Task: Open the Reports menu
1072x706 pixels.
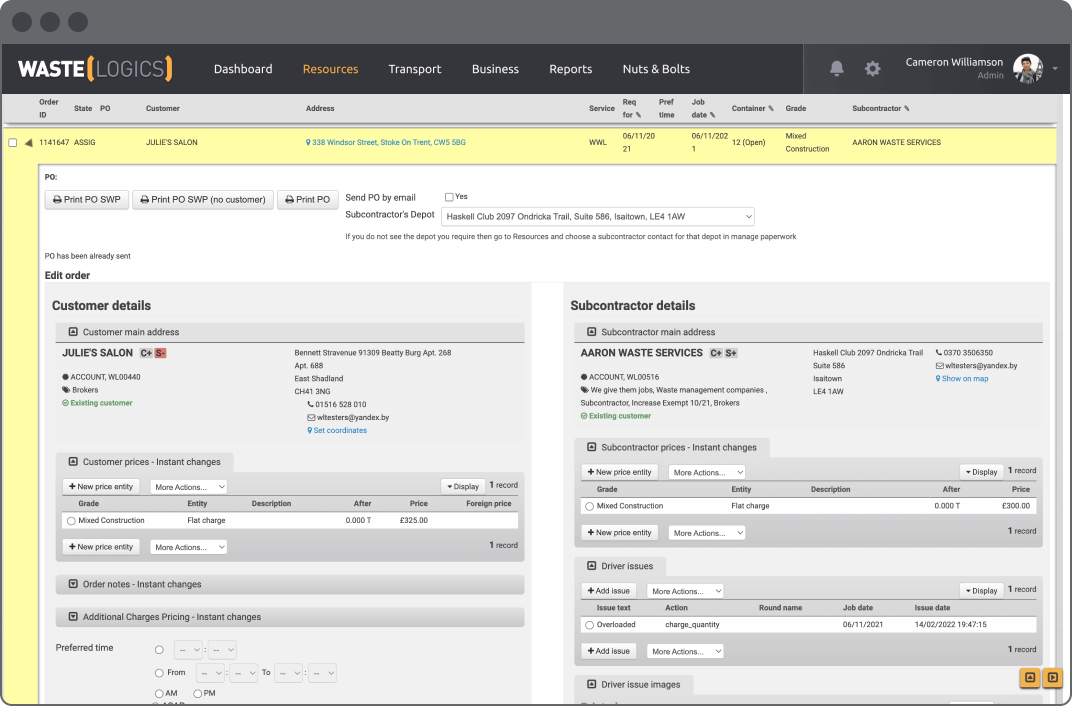Action: point(570,69)
